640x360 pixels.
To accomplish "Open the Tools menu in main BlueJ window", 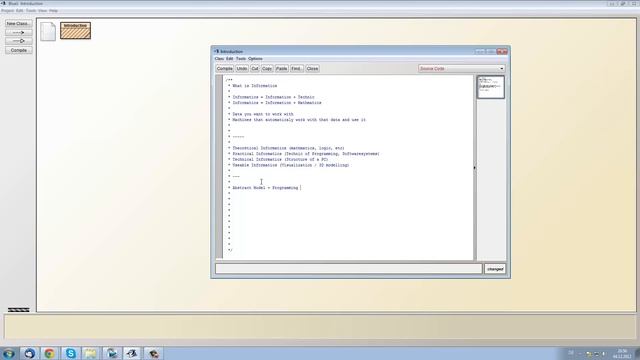I will click(x=31, y=11).
